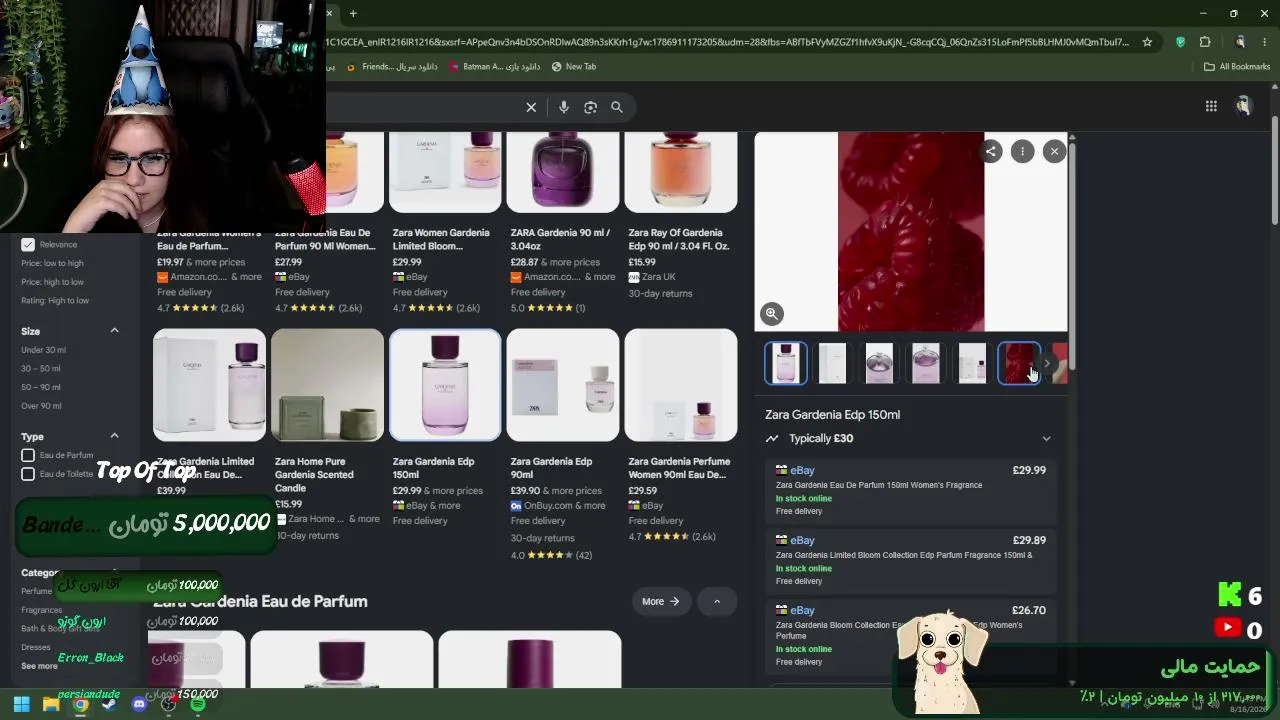
Task: Open the Friends... bookmark
Action: 392,67
